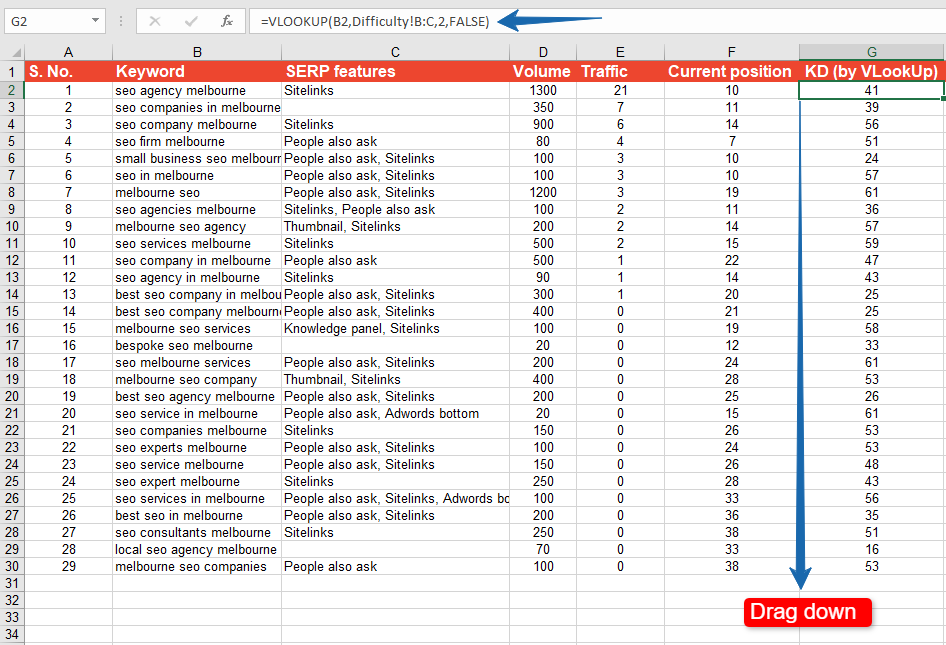Select cell 'seo agency in melbourne'
This screenshot has width=946, height=645.
(197, 278)
